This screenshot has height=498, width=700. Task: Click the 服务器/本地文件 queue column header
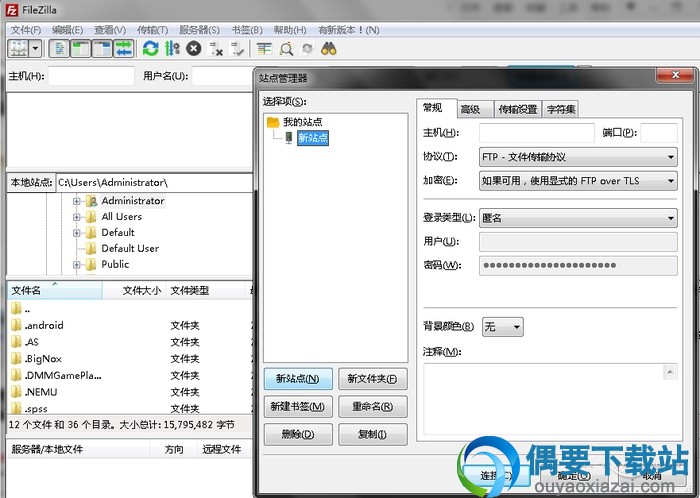(78, 449)
